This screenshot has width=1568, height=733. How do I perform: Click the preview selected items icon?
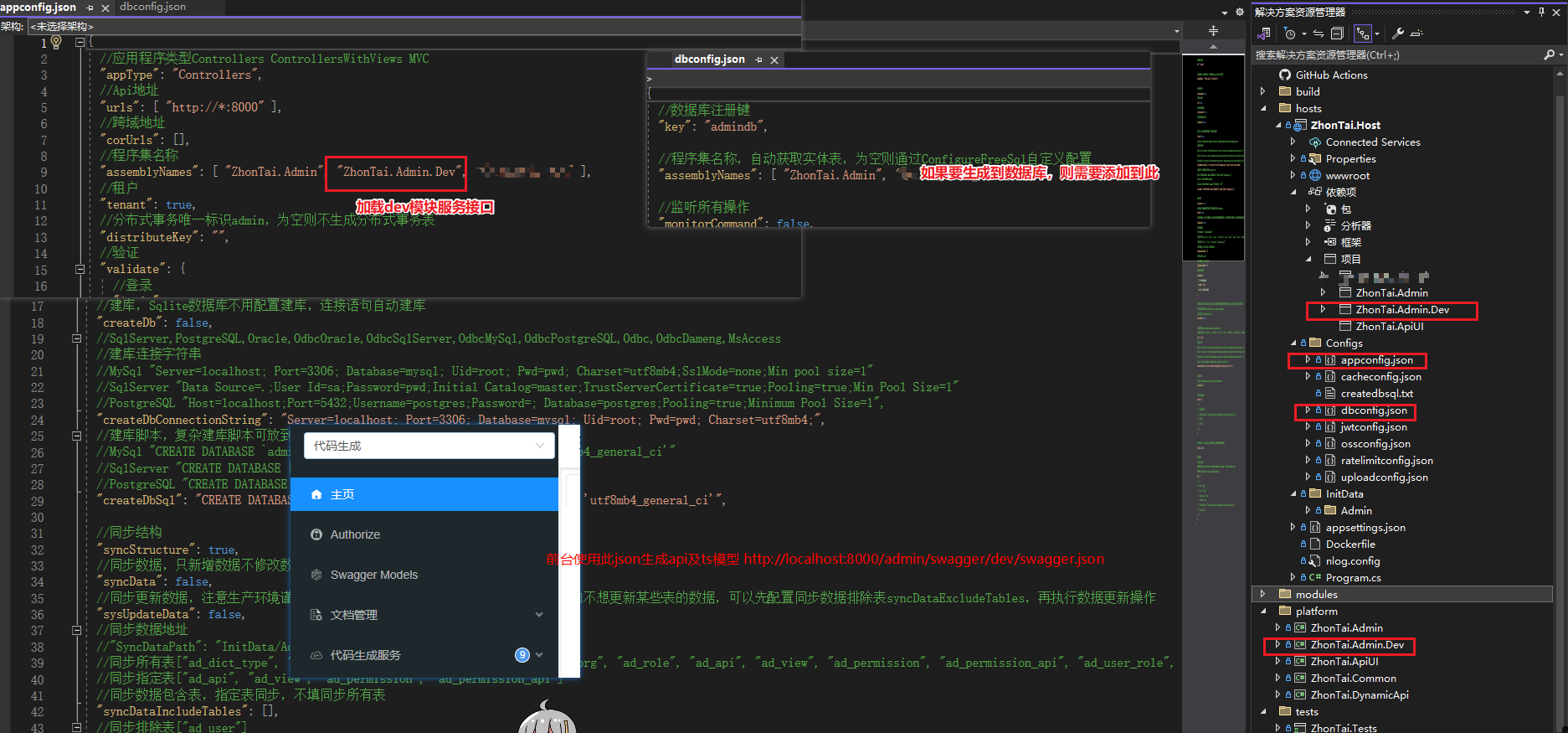(1416, 34)
